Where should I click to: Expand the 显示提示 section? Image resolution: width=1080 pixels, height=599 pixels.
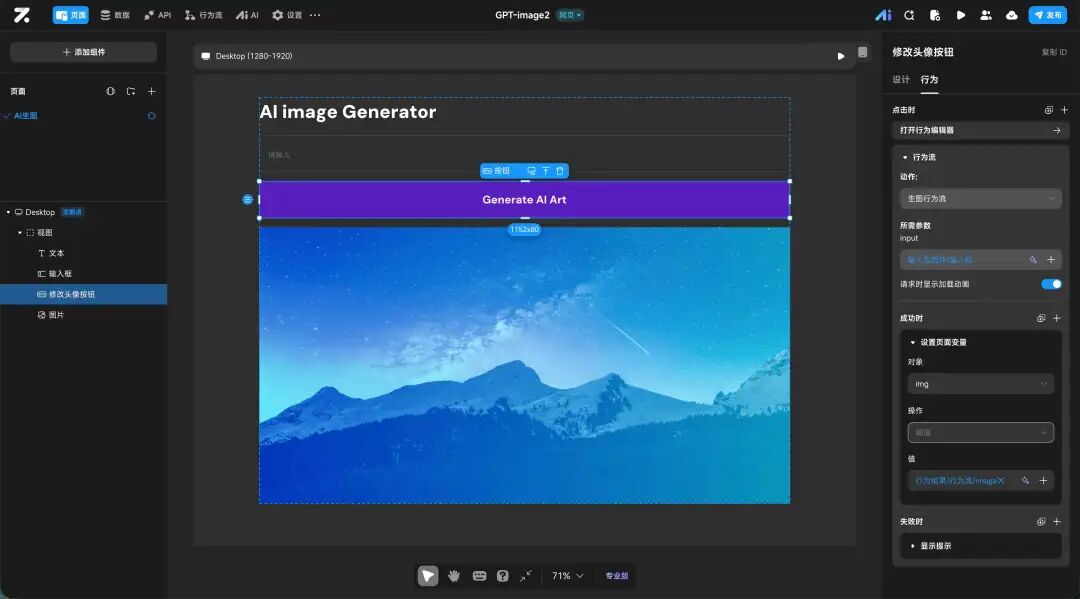[913, 546]
